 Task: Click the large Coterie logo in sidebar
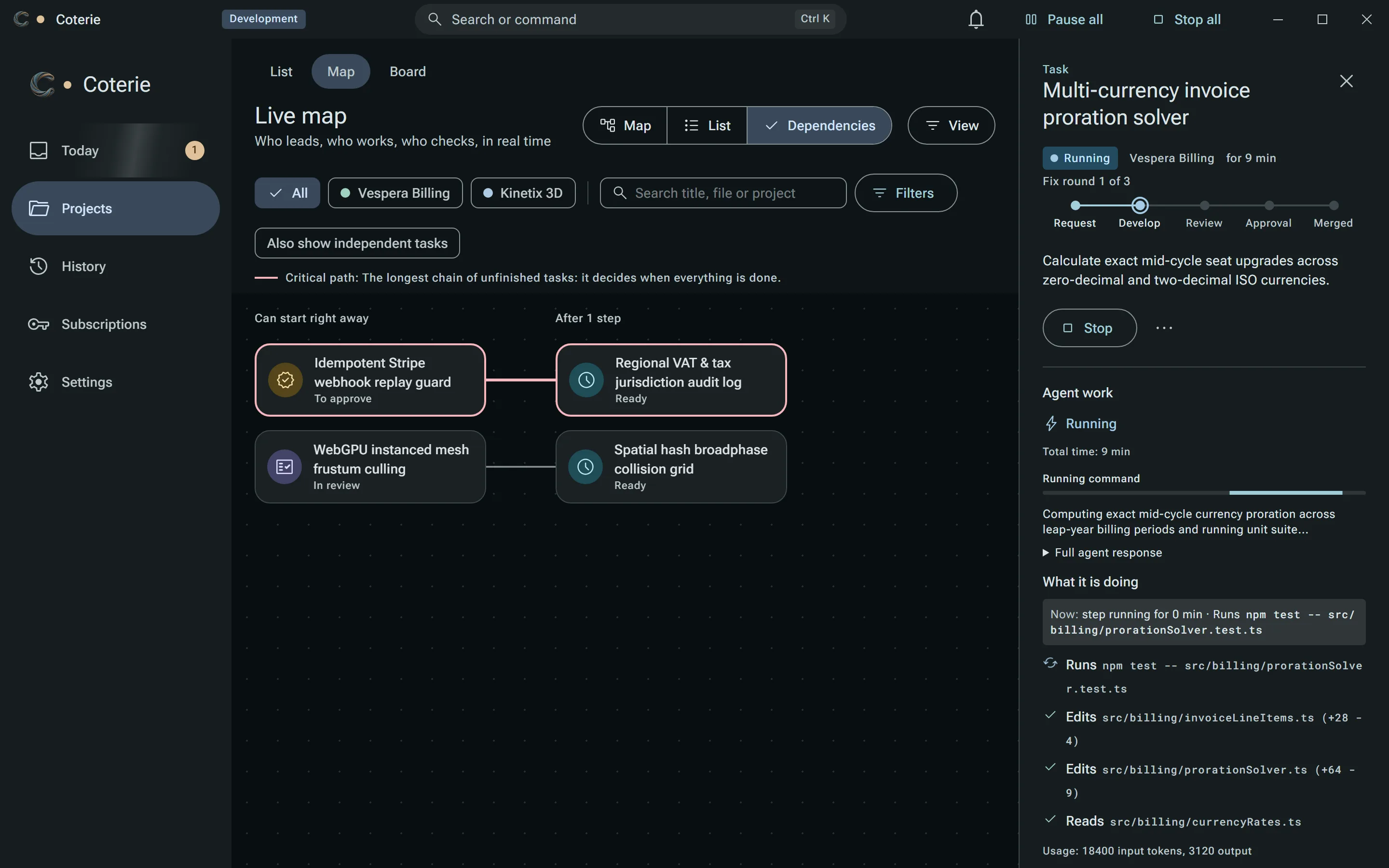click(x=42, y=84)
